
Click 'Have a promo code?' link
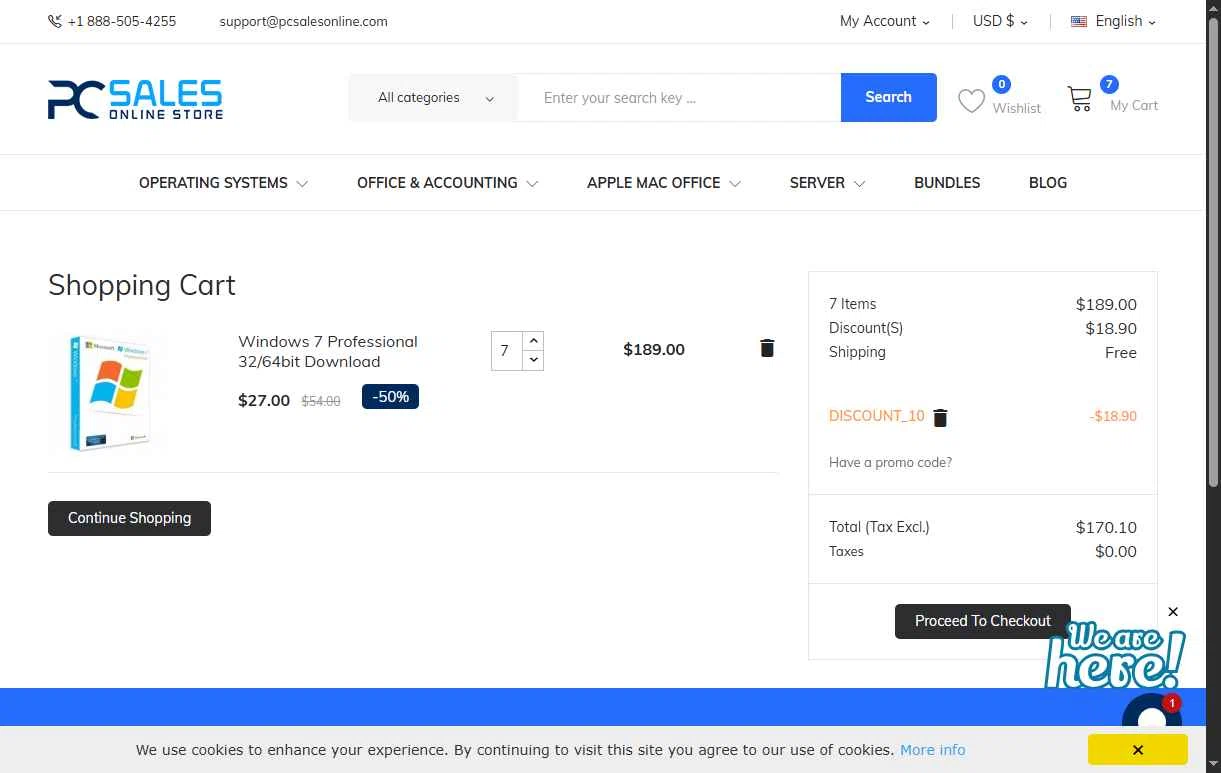coord(890,462)
